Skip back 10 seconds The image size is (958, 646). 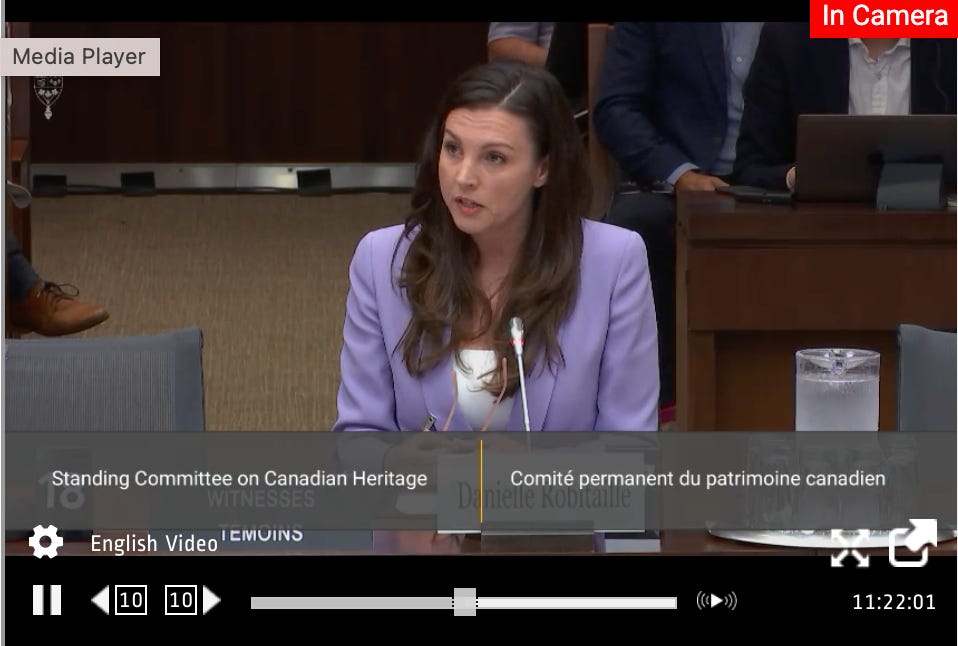coord(119,600)
